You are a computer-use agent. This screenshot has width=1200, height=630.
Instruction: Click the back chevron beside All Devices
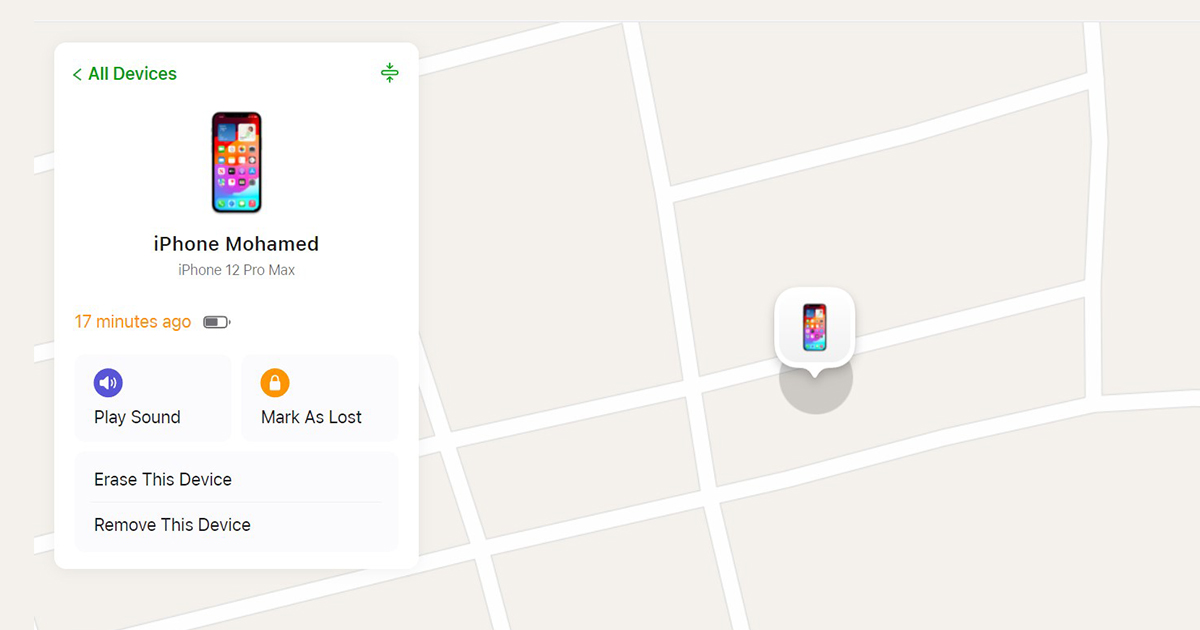(x=77, y=74)
